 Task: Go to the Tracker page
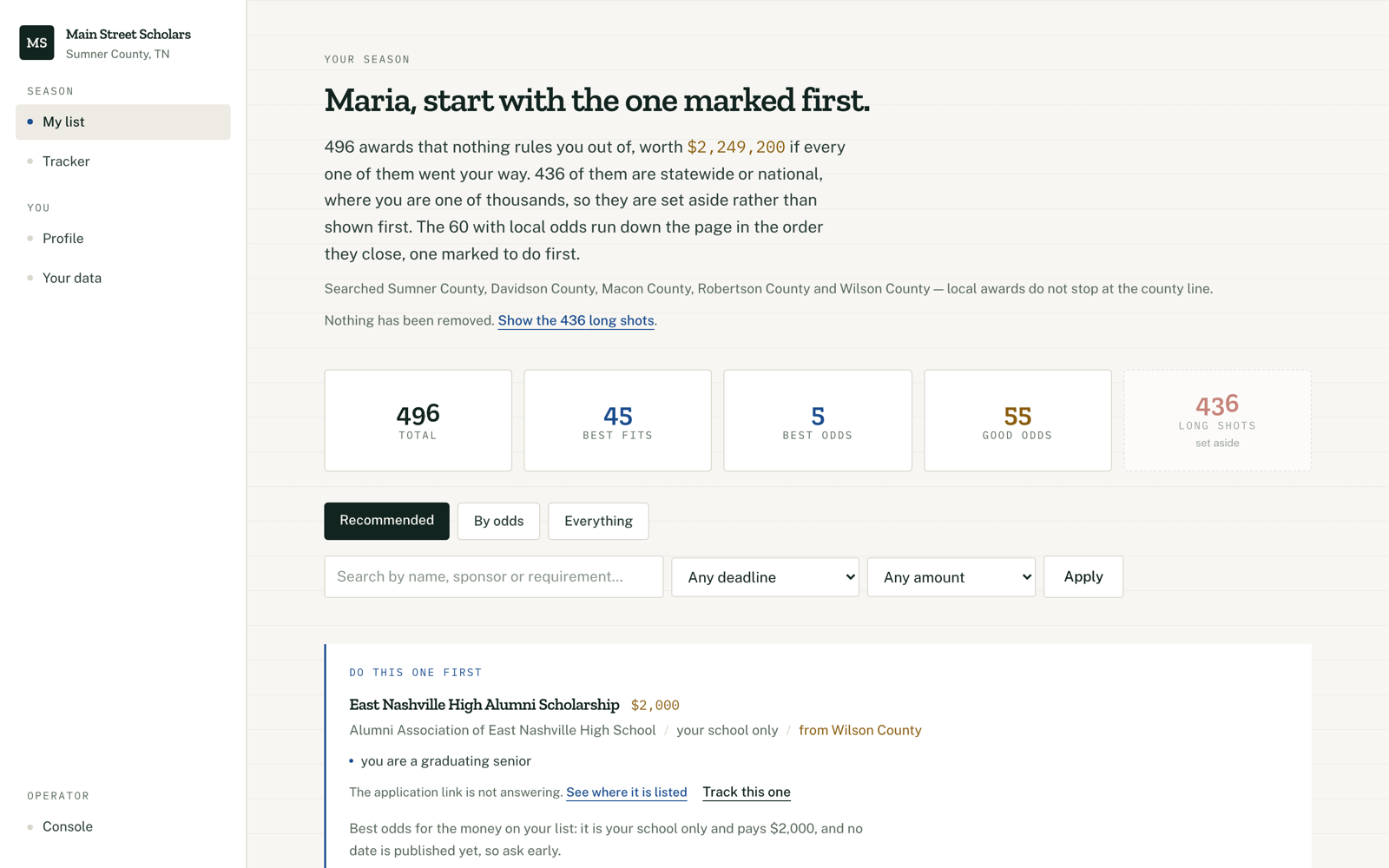123,161
